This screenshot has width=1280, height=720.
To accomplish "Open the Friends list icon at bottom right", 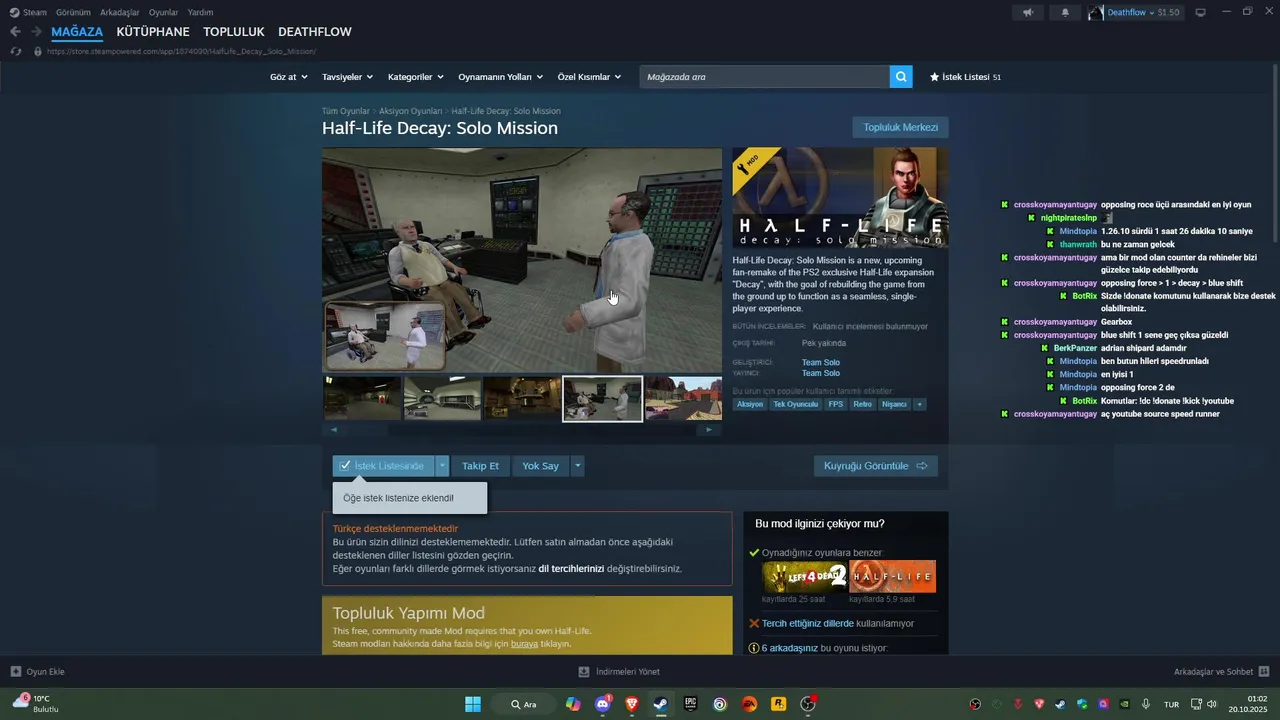I will (x=1264, y=672).
